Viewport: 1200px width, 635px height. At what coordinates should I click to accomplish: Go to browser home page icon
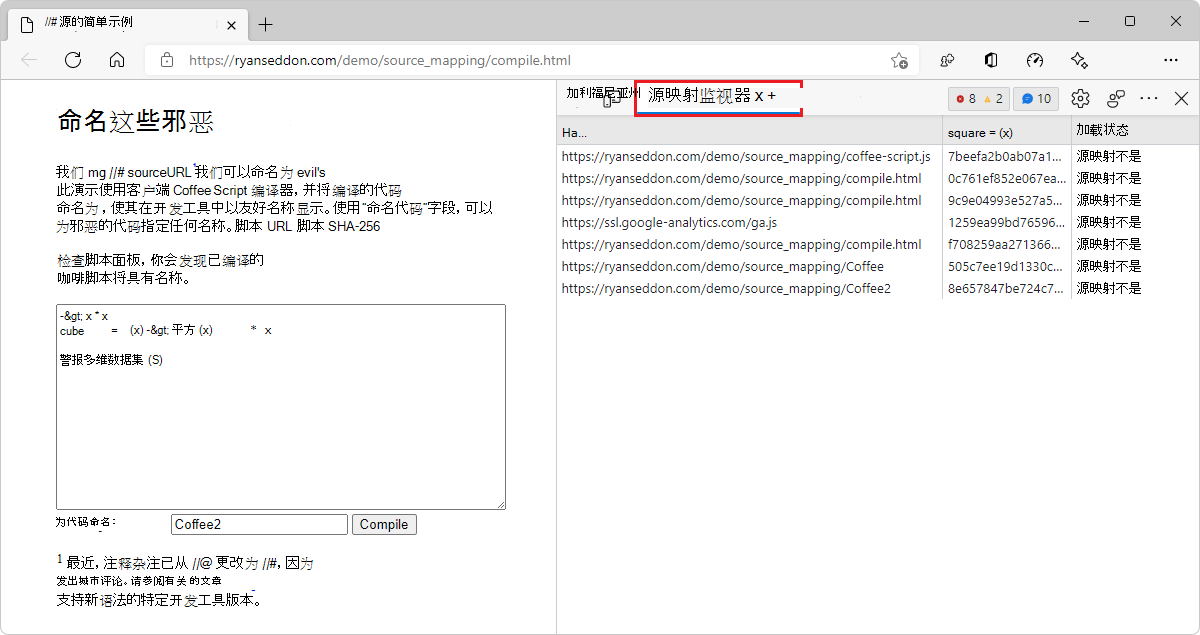coord(117,60)
